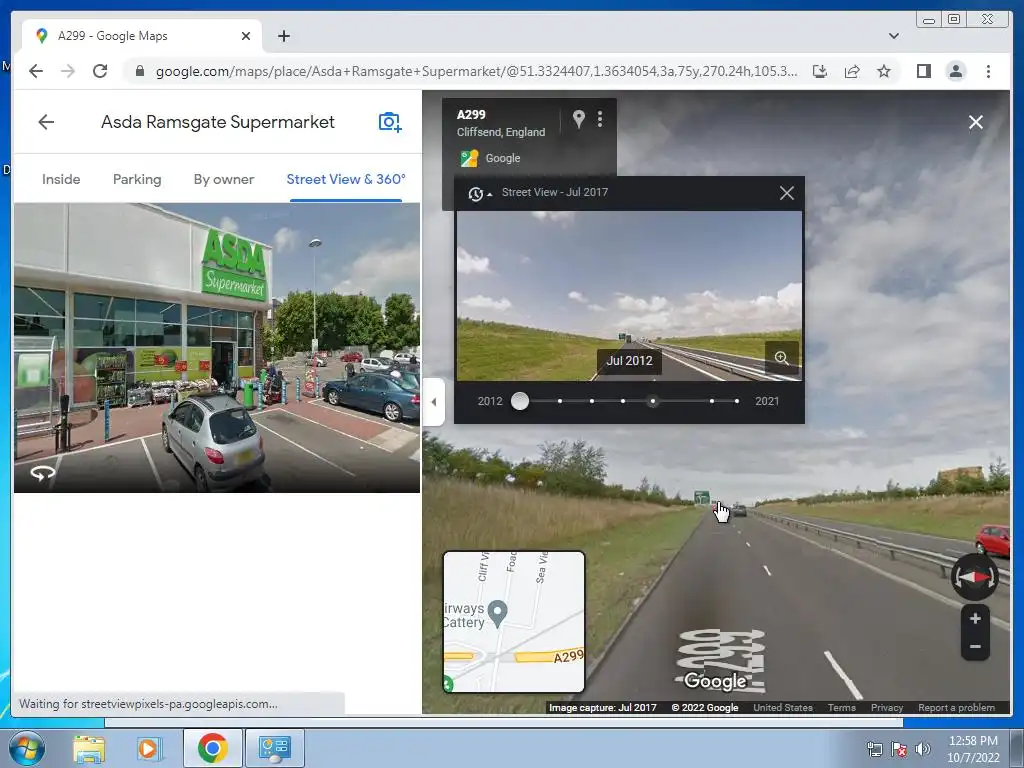Expand the tab search chevron
This screenshot has height=768, width=1024.
pyautogui.click(x=893, y=36)
